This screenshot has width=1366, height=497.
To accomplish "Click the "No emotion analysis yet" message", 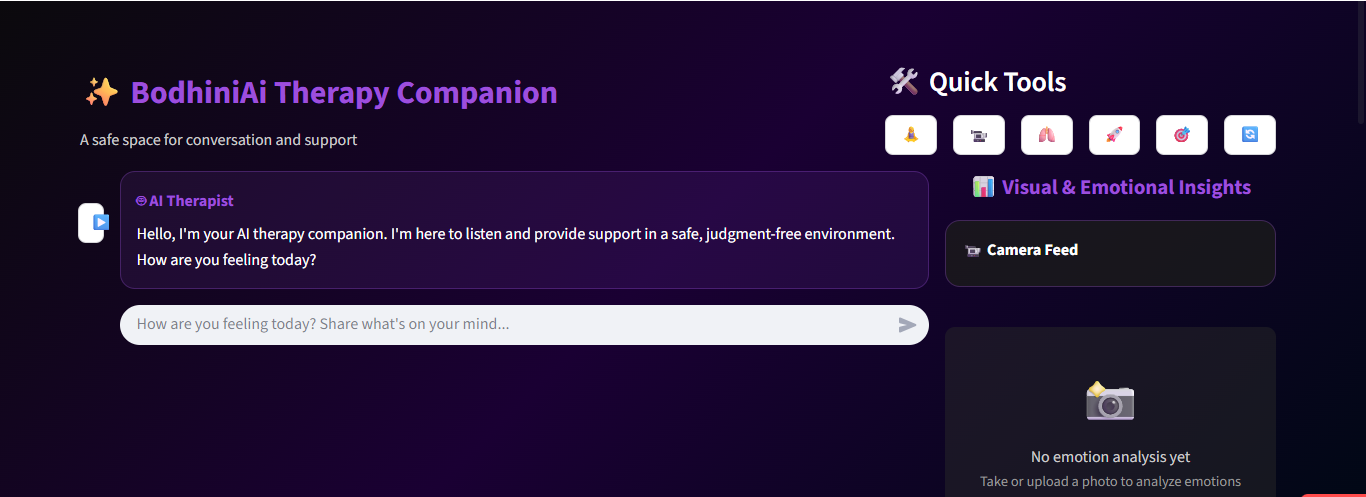I will point(1110,457).
